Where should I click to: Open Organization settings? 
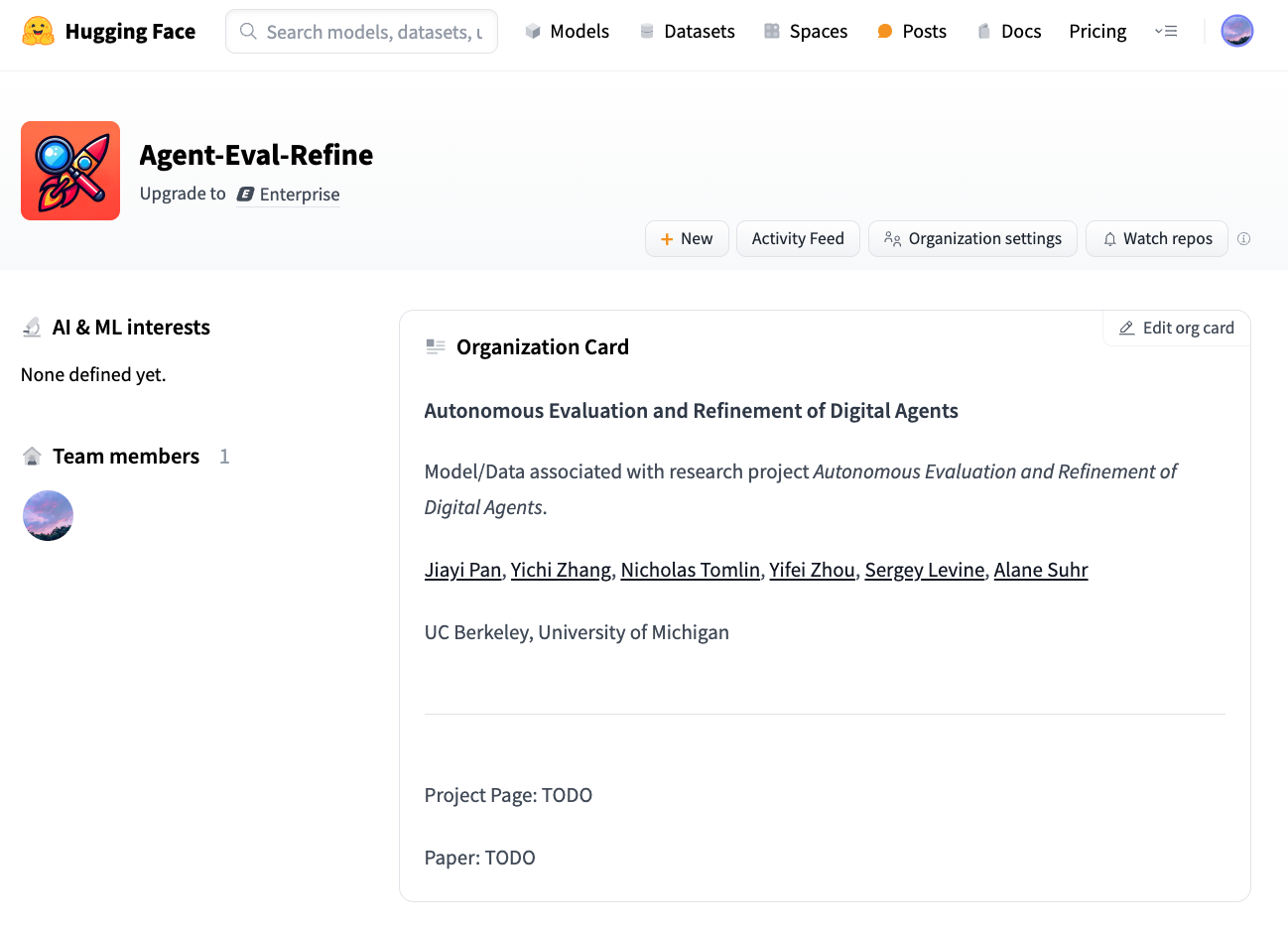[972, 239]
